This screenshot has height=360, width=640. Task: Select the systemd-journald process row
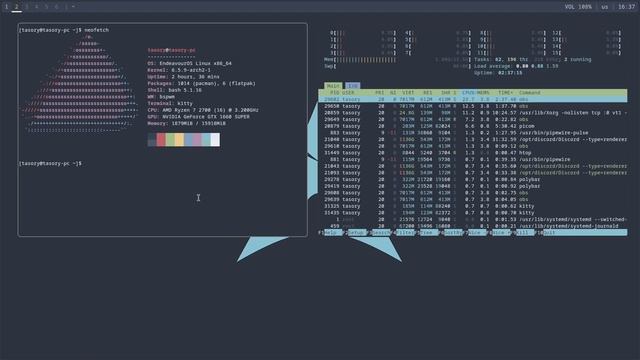click(x=473, y=226)
